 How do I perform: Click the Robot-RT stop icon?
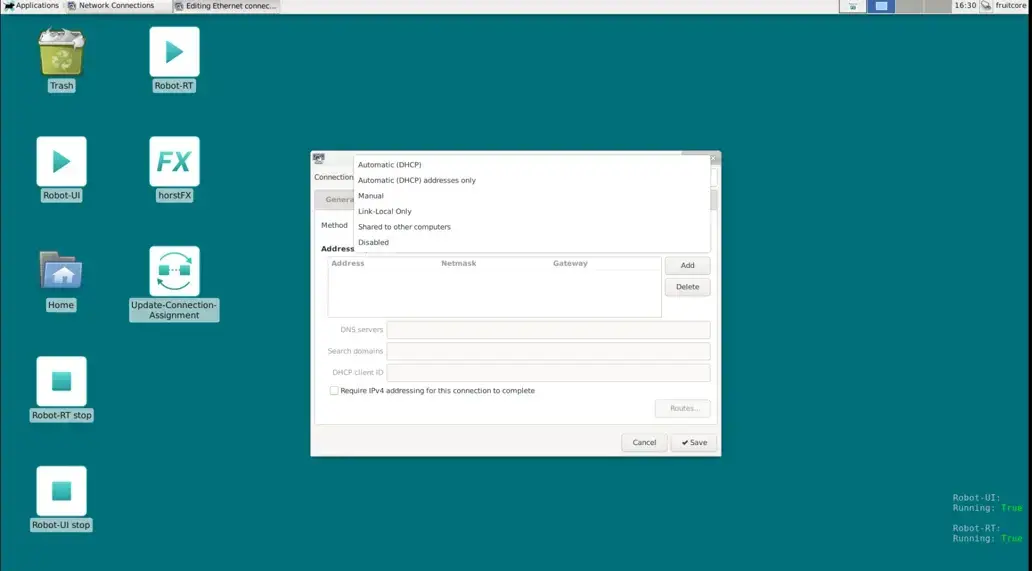tap(61, 382)
